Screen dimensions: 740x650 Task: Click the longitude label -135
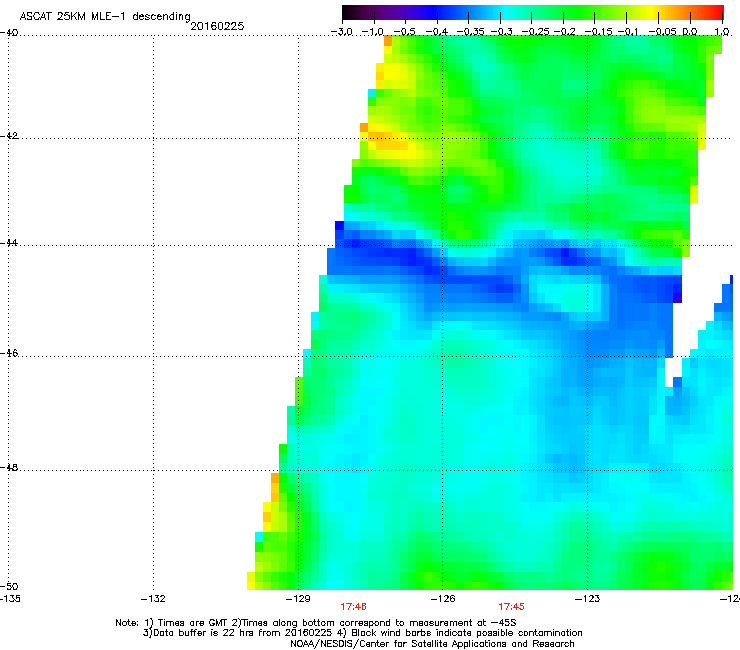(x=10, y=599)
